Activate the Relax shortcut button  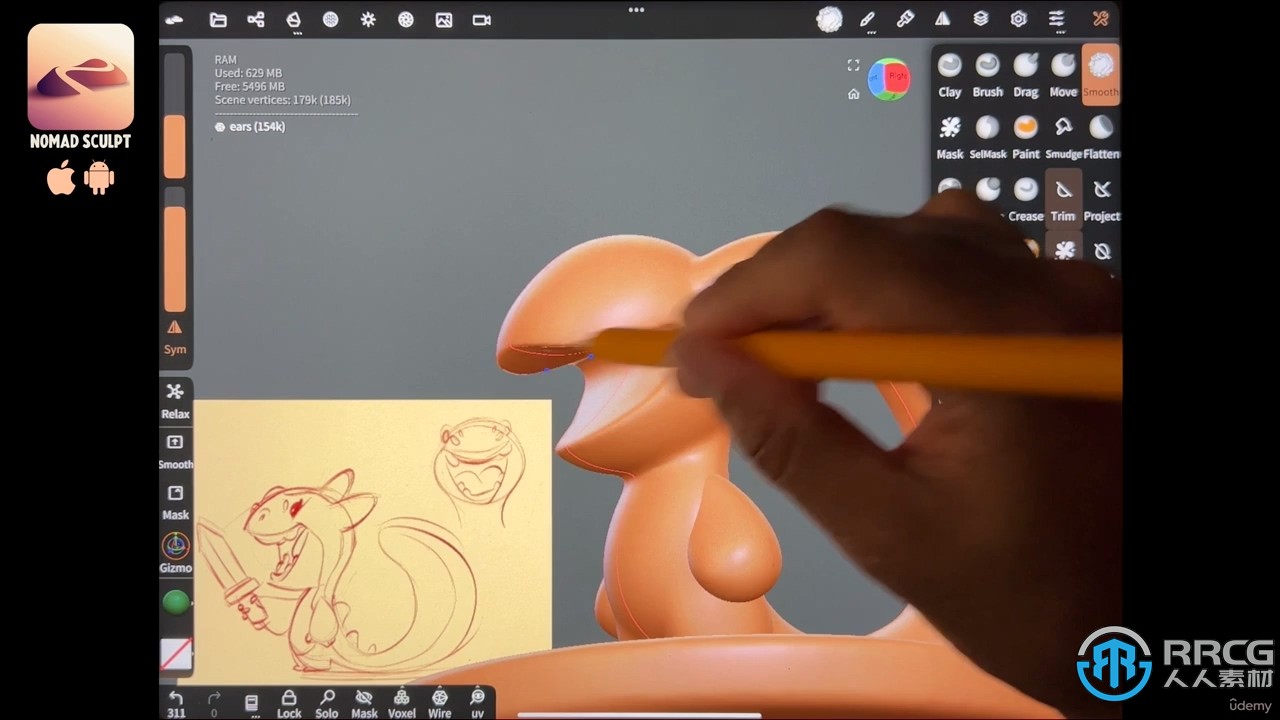pos(175,400)
